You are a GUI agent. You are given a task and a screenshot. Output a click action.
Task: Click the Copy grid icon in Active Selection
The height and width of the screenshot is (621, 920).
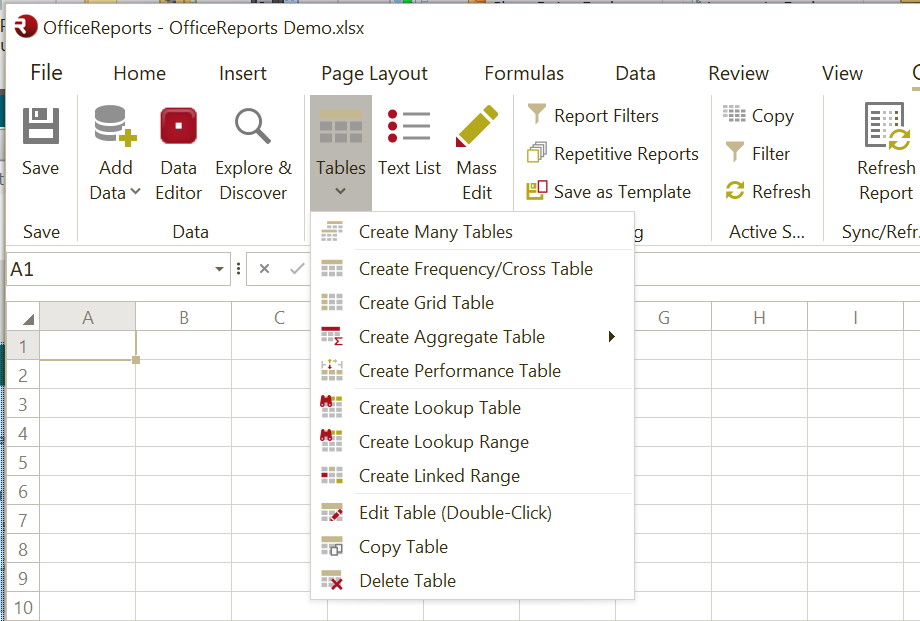pyautogui.click(x=734, y=114)
